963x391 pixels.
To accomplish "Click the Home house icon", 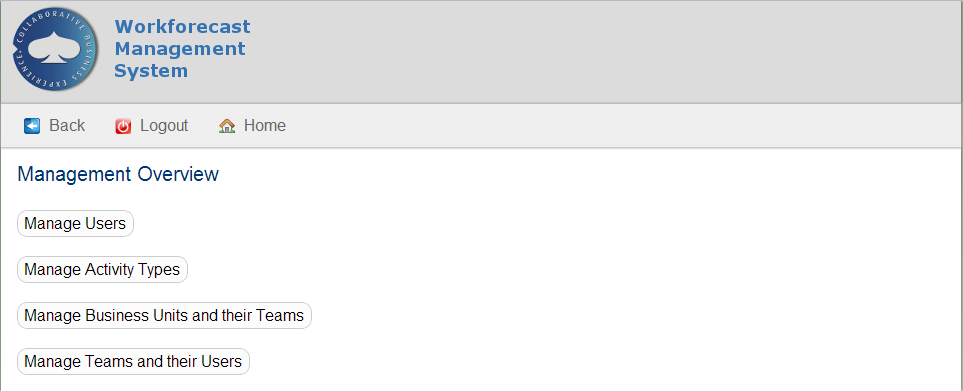I will click(x=227, y=126).
